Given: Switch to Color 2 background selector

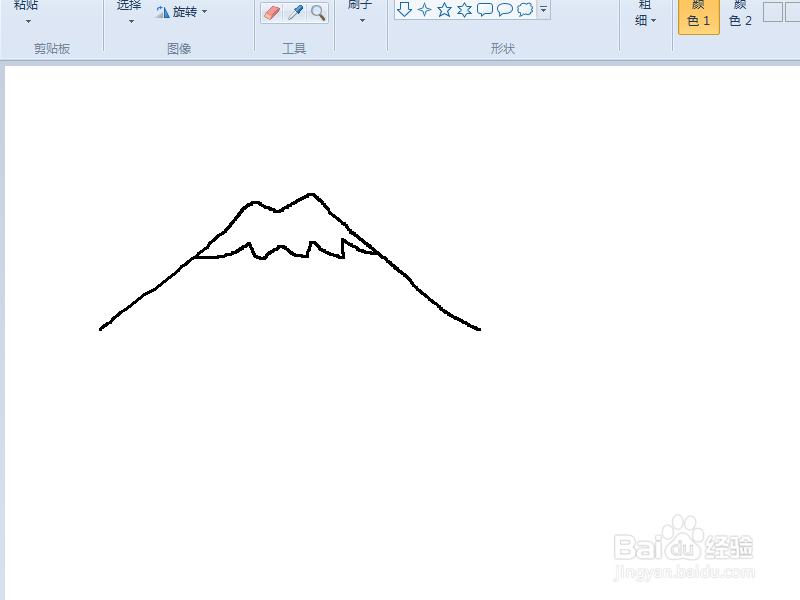Looking at the screenshot, I should tap(739, 16).
